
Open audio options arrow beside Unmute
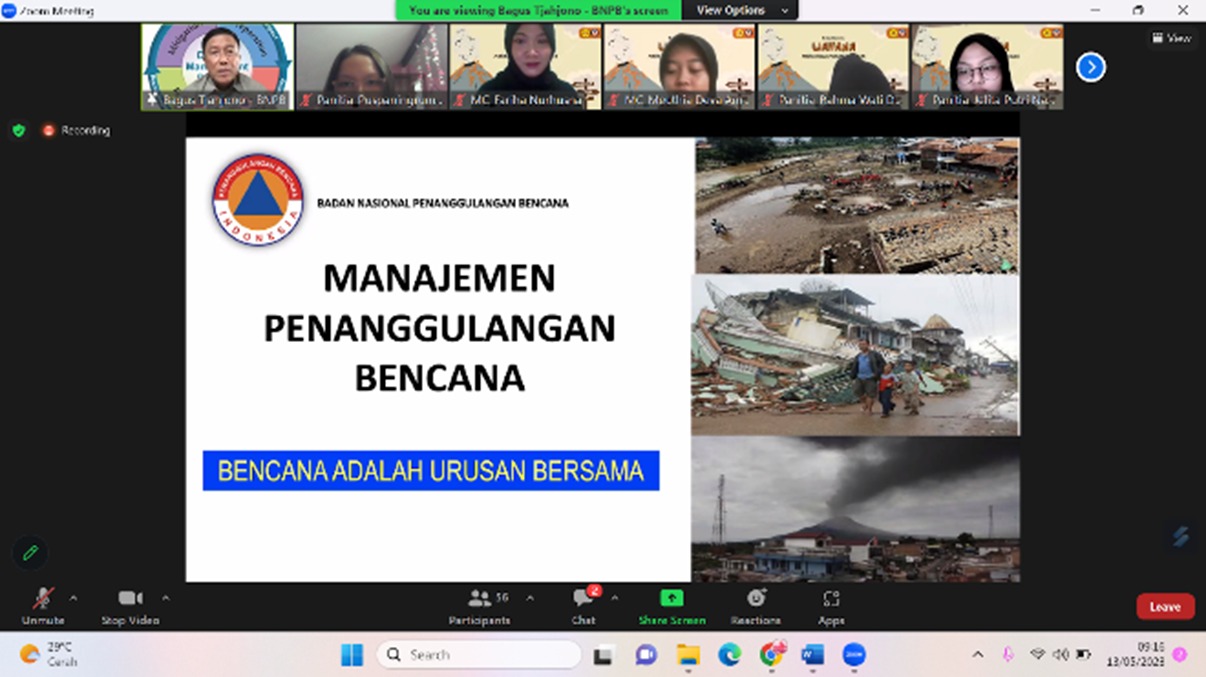point(73,598)
